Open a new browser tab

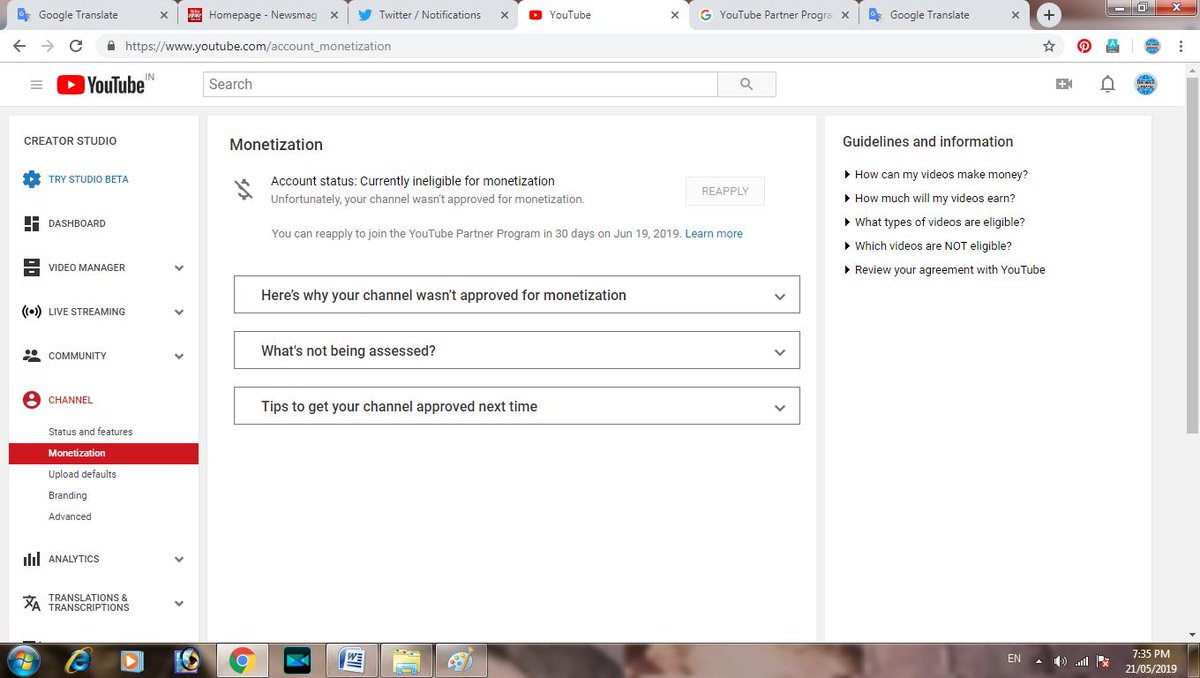pos(1049,15)
